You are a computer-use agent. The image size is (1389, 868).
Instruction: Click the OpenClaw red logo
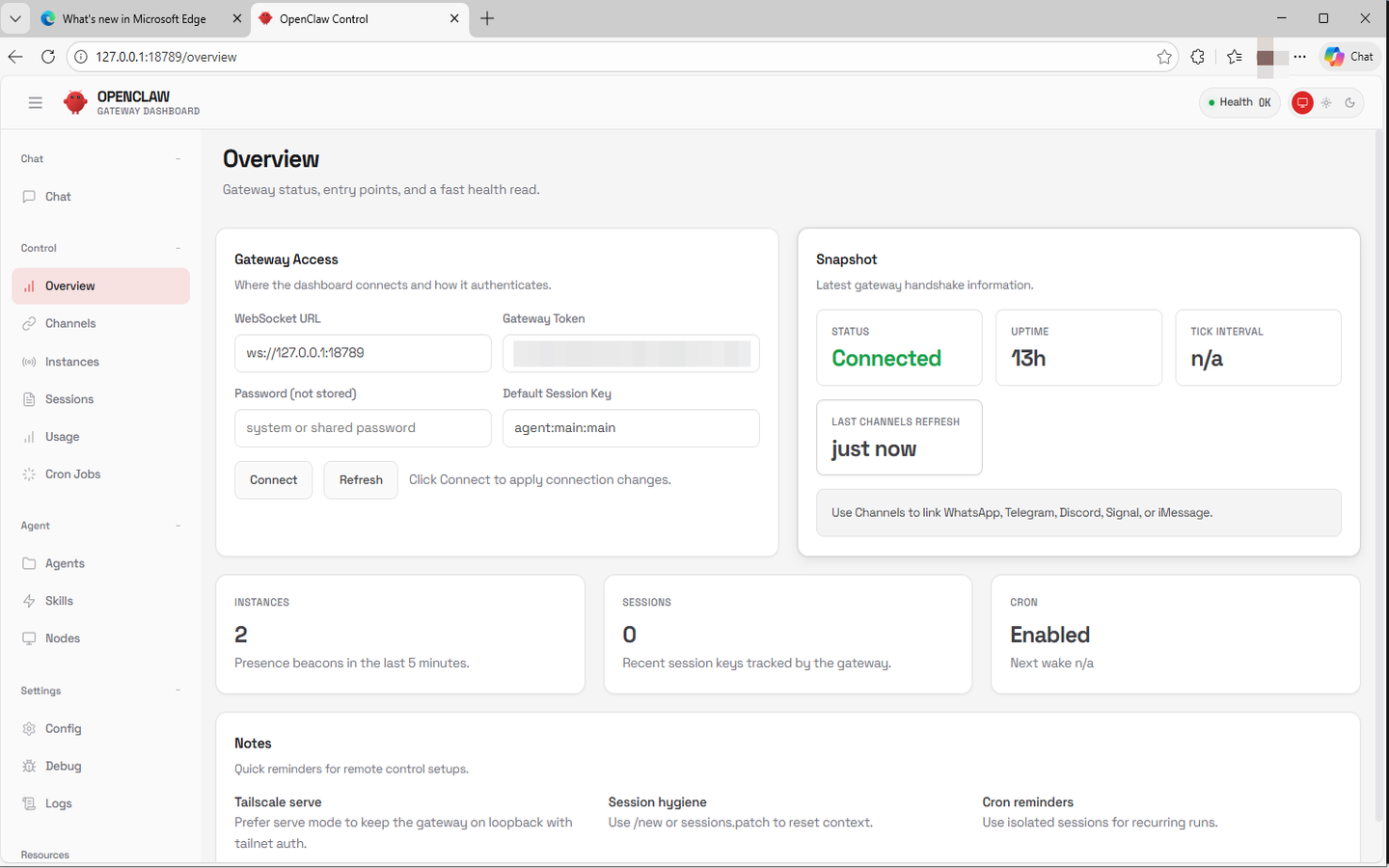(x=75, y=101)
